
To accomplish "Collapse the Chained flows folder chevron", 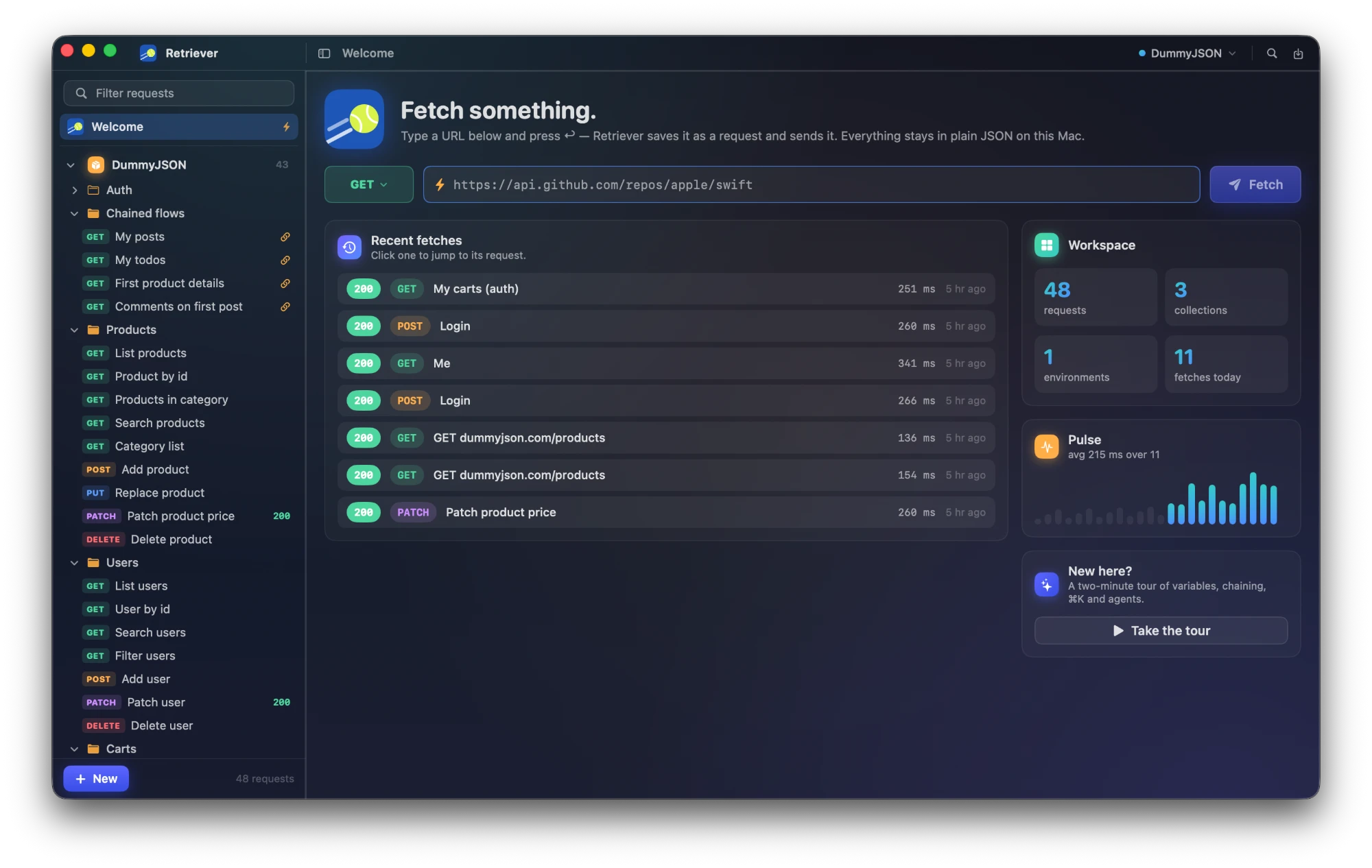I will [x=75, y=213].
